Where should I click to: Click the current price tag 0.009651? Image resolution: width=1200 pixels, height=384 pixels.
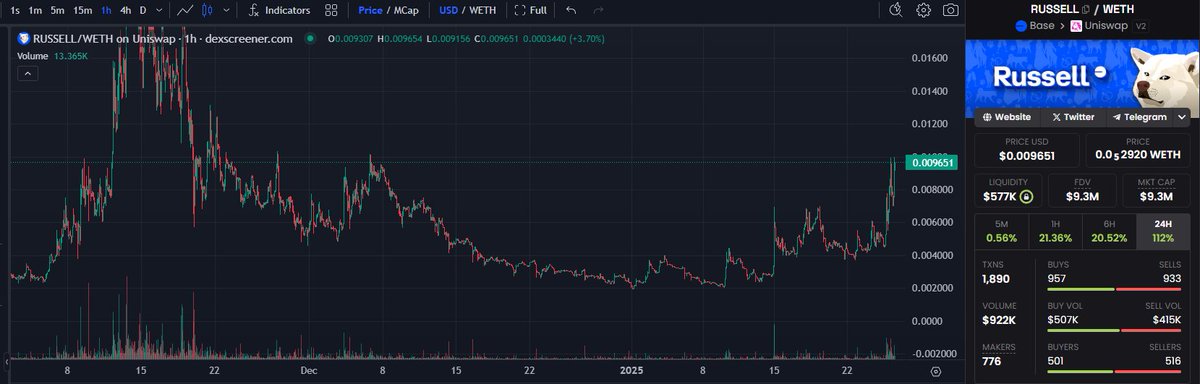(x=931, y=162)
